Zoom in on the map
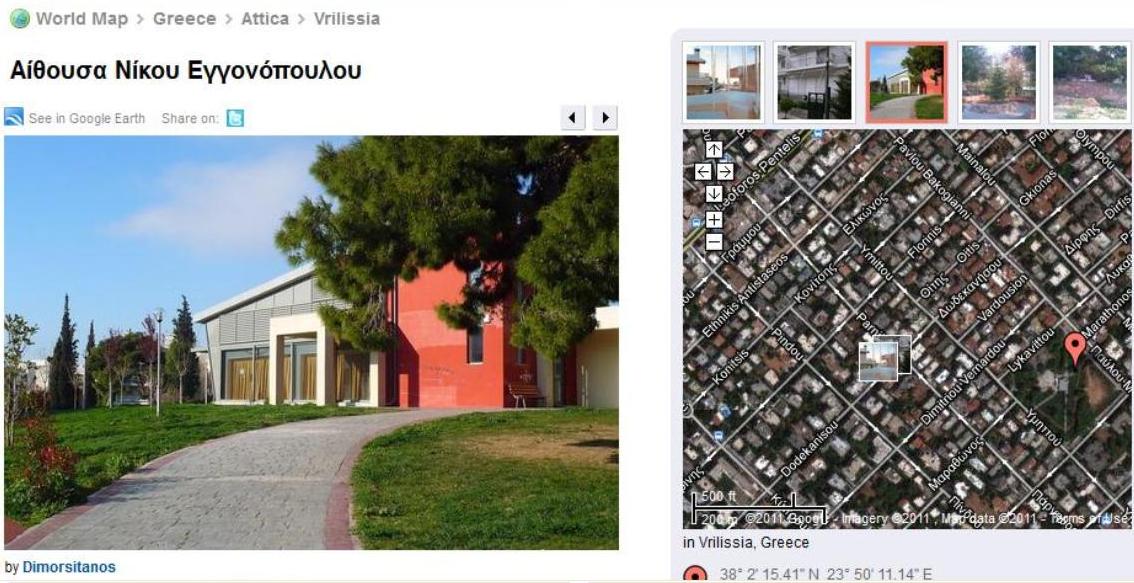 point(714,219)
